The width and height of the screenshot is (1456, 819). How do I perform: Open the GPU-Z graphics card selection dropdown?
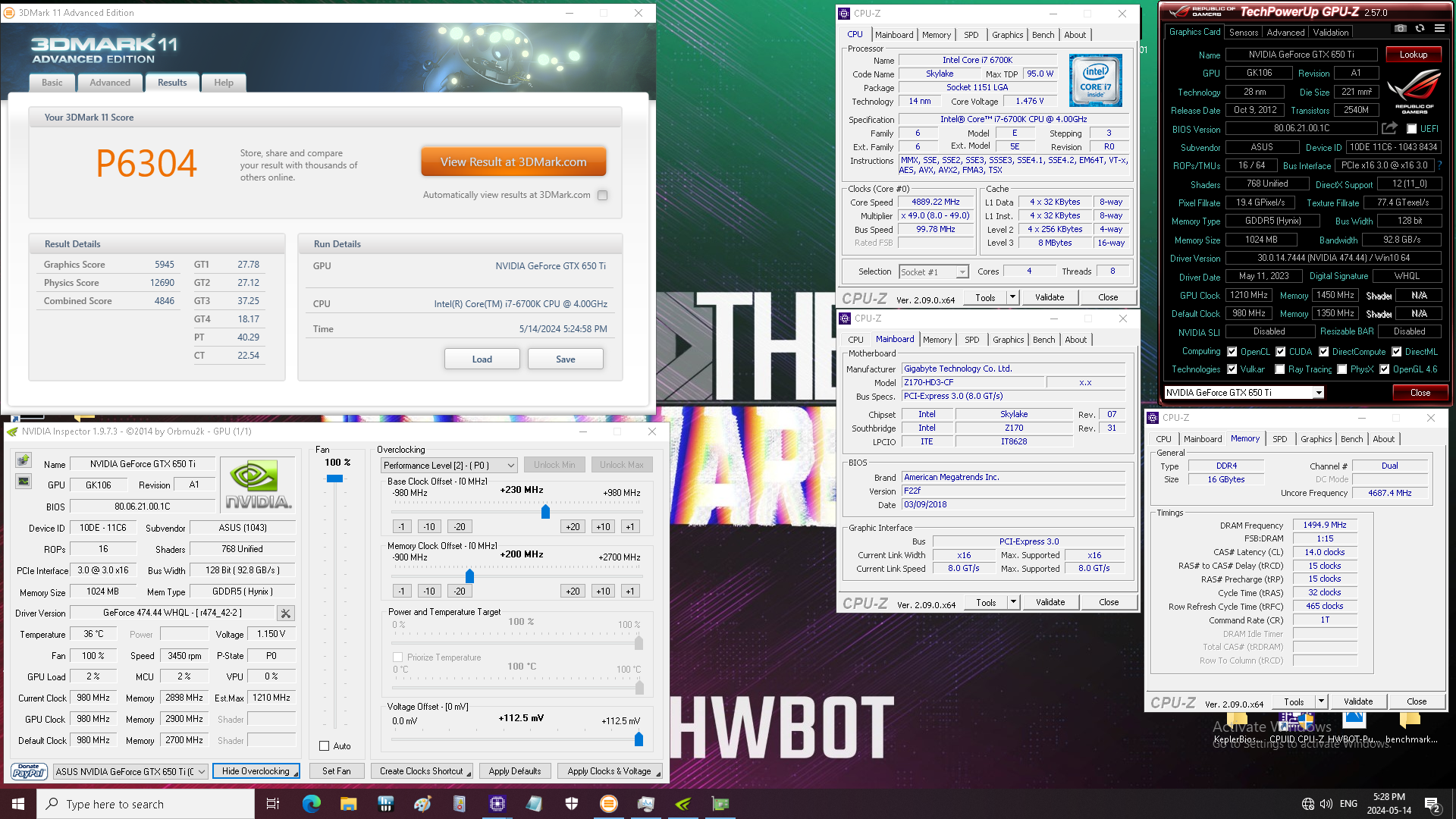1244,392
